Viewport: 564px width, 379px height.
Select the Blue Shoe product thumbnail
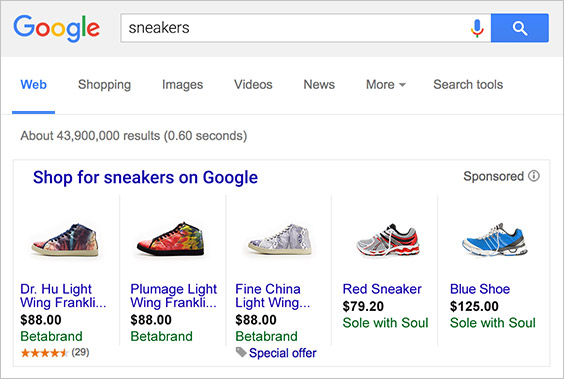coord(495,239)
